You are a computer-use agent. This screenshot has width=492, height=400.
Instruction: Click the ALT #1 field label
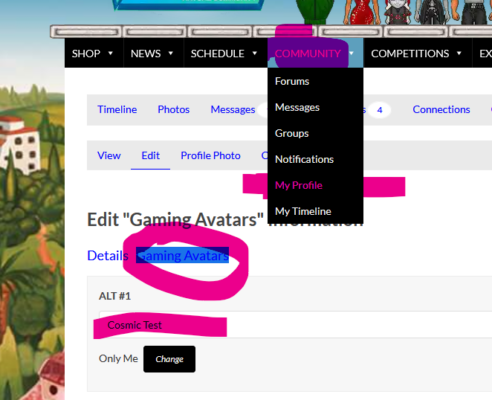(x=115, y=296)
